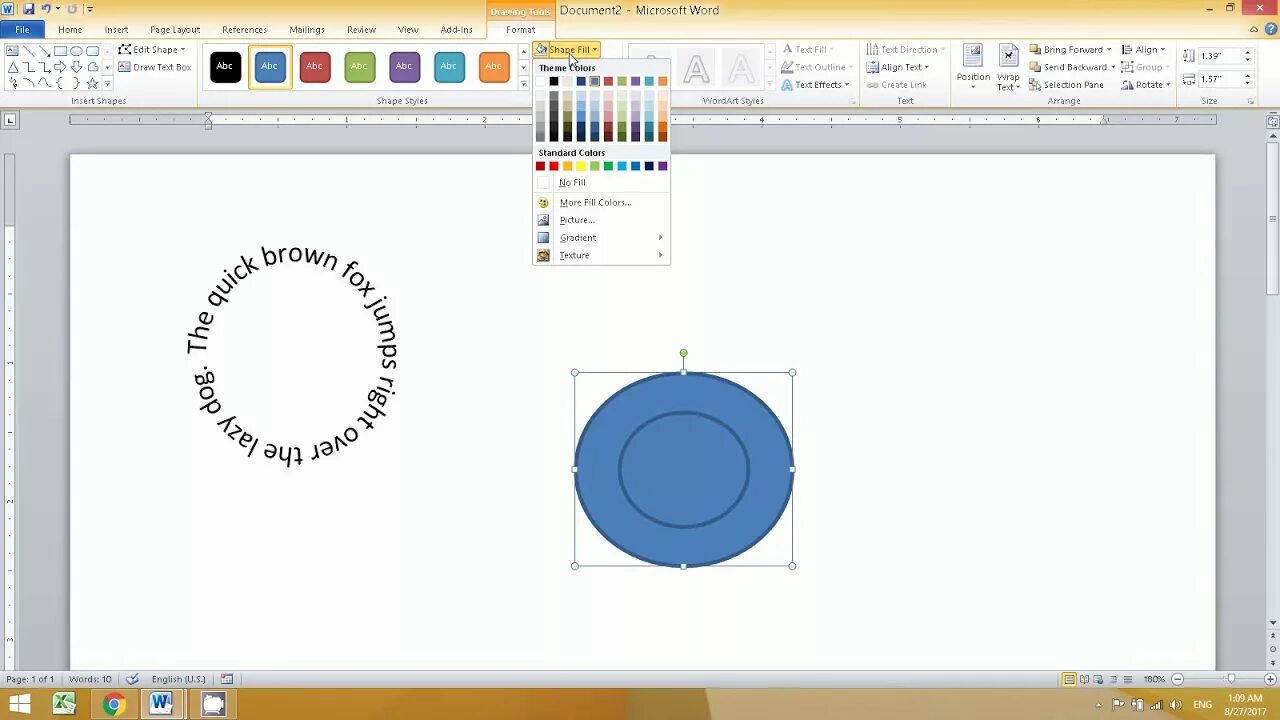
Task: Click the Redo icon in title bar
Action: pos(72,9)
